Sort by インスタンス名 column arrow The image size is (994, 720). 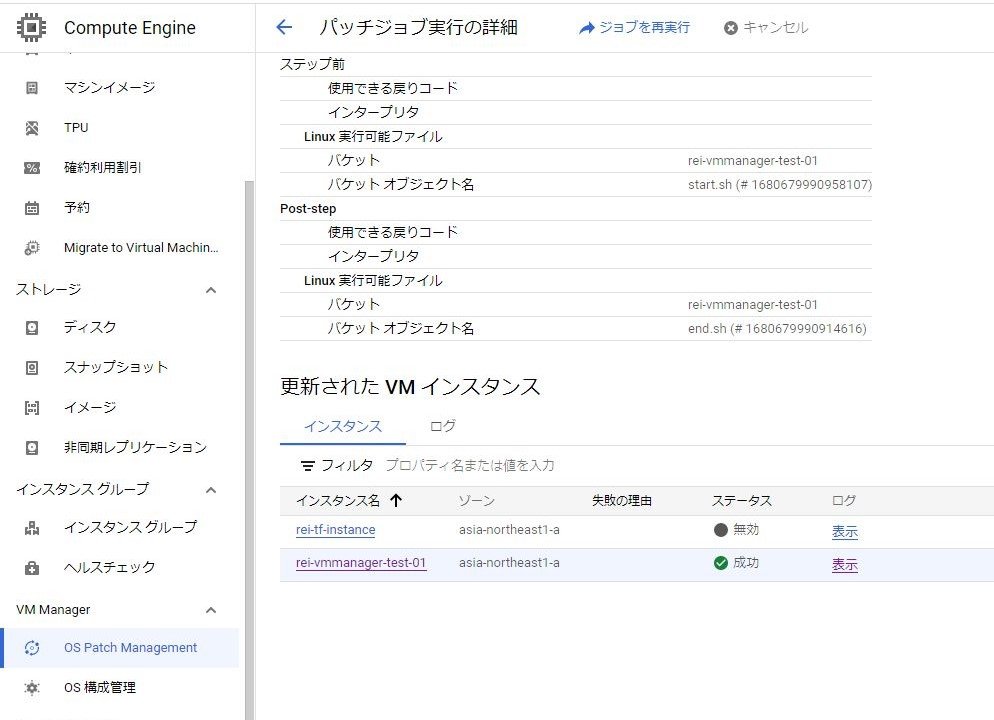tap(396, 501)
